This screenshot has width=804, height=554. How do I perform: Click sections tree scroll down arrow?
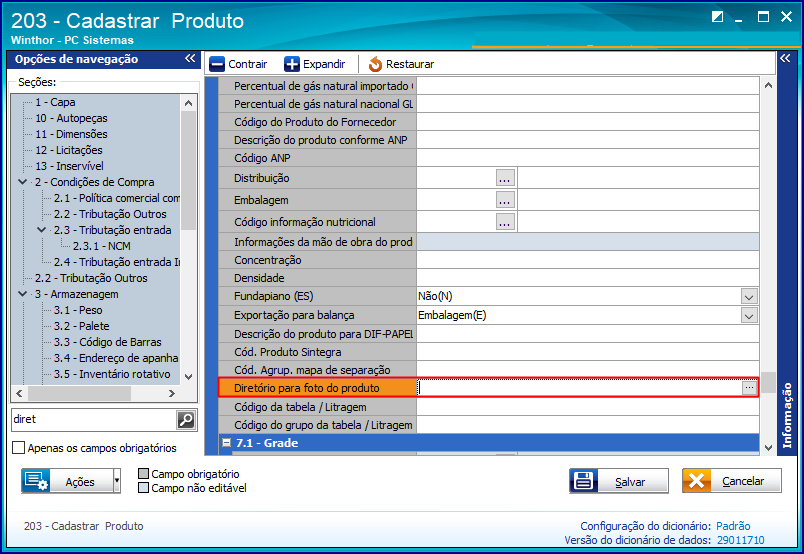coord(188,377)
